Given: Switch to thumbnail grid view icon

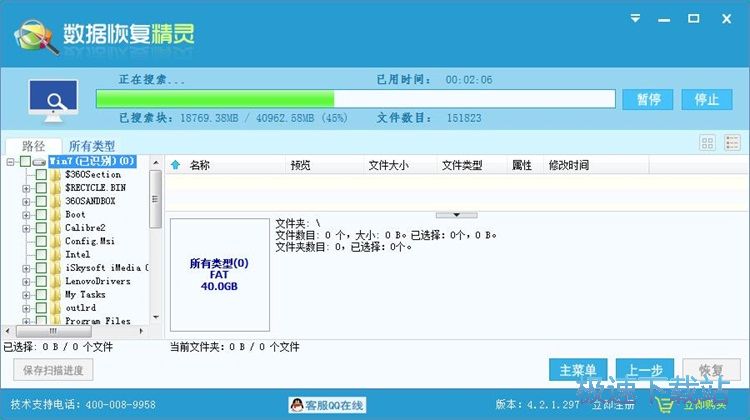Looking at the screenshot, I should pos(707,143).
